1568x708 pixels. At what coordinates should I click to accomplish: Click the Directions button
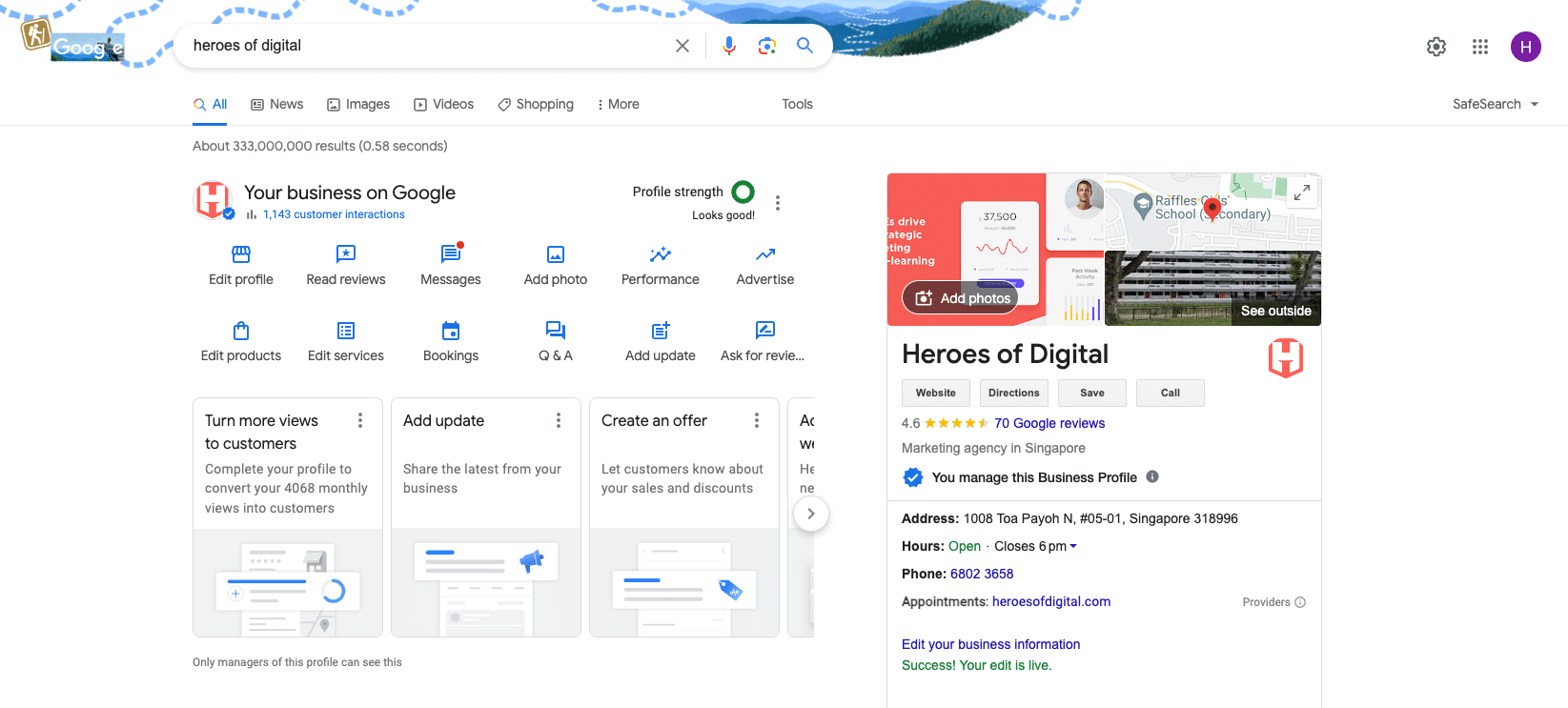coord(1014,393)
